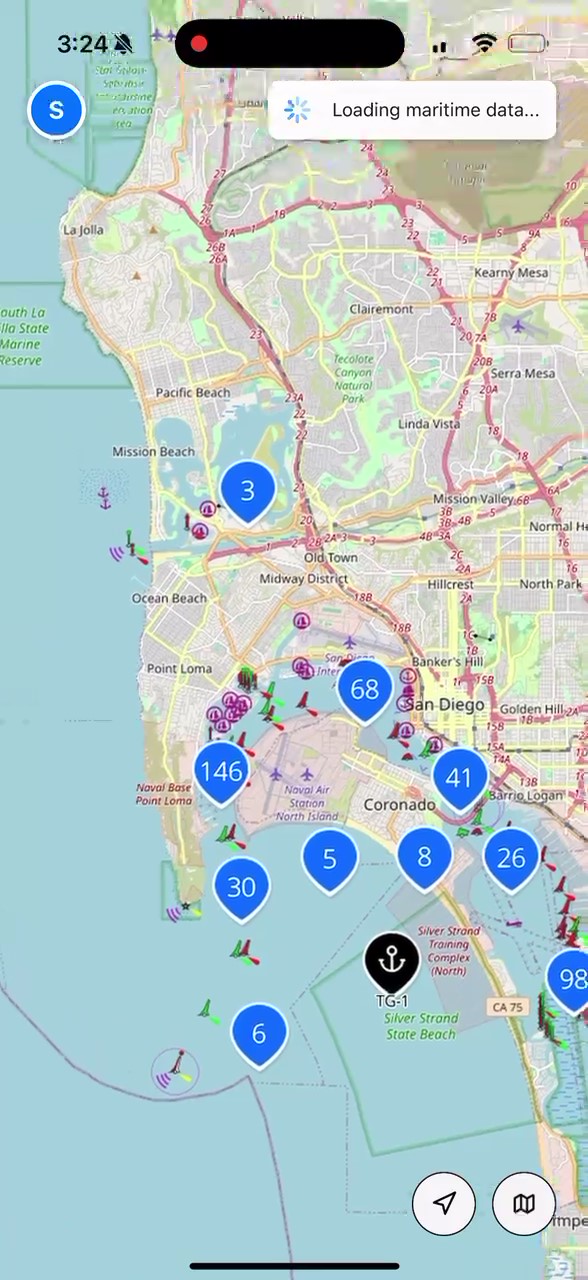The height and width of the screenshot is (1280, 588).
Task: Open the cluster marker showing 68
Action: coord(365,690)
